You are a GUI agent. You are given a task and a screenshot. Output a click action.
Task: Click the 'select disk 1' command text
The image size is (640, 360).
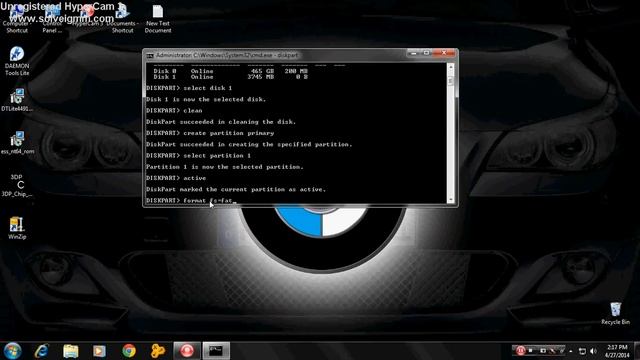207,88
